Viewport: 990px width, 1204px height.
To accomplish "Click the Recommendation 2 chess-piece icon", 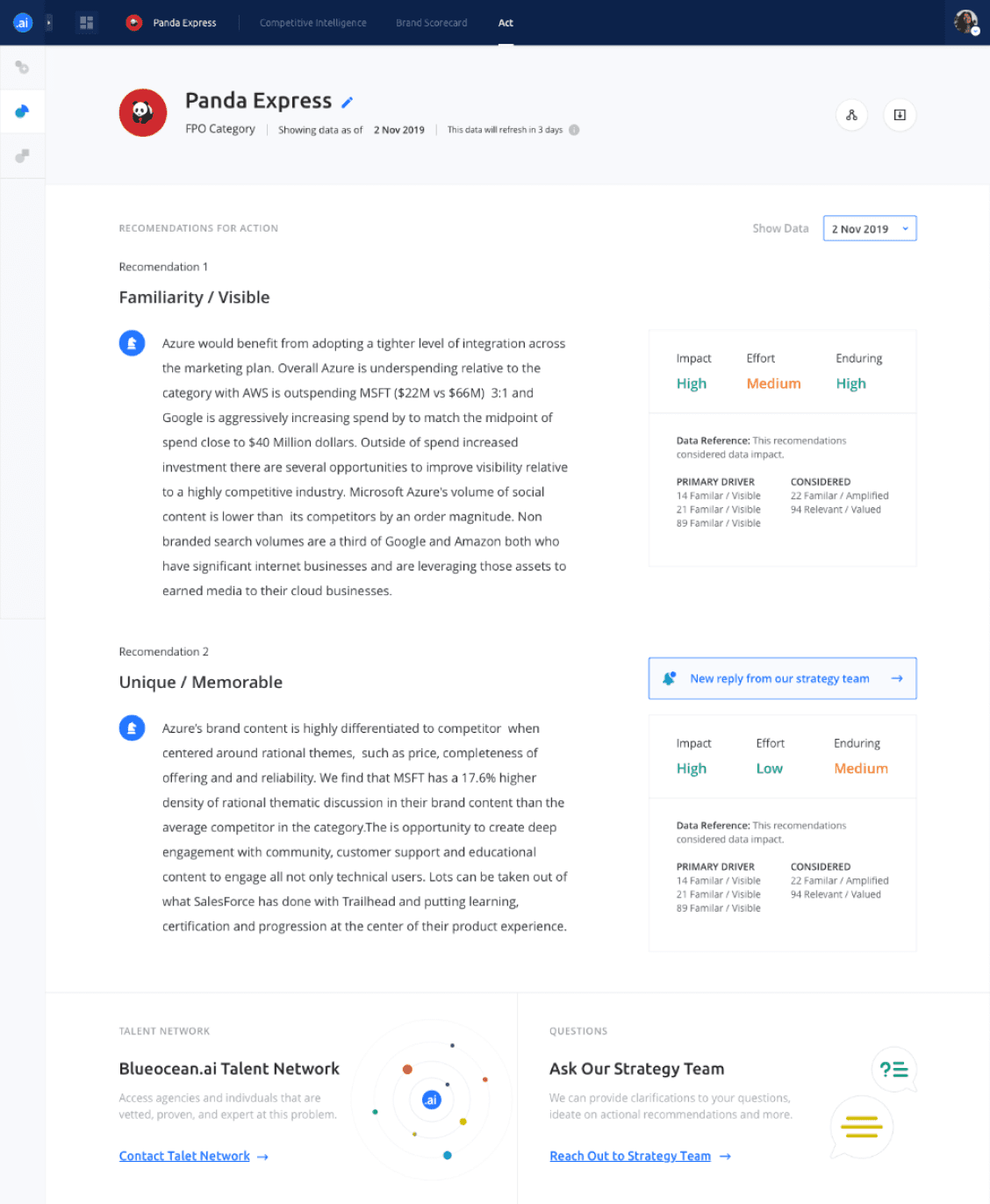I will tap(132, 727).
